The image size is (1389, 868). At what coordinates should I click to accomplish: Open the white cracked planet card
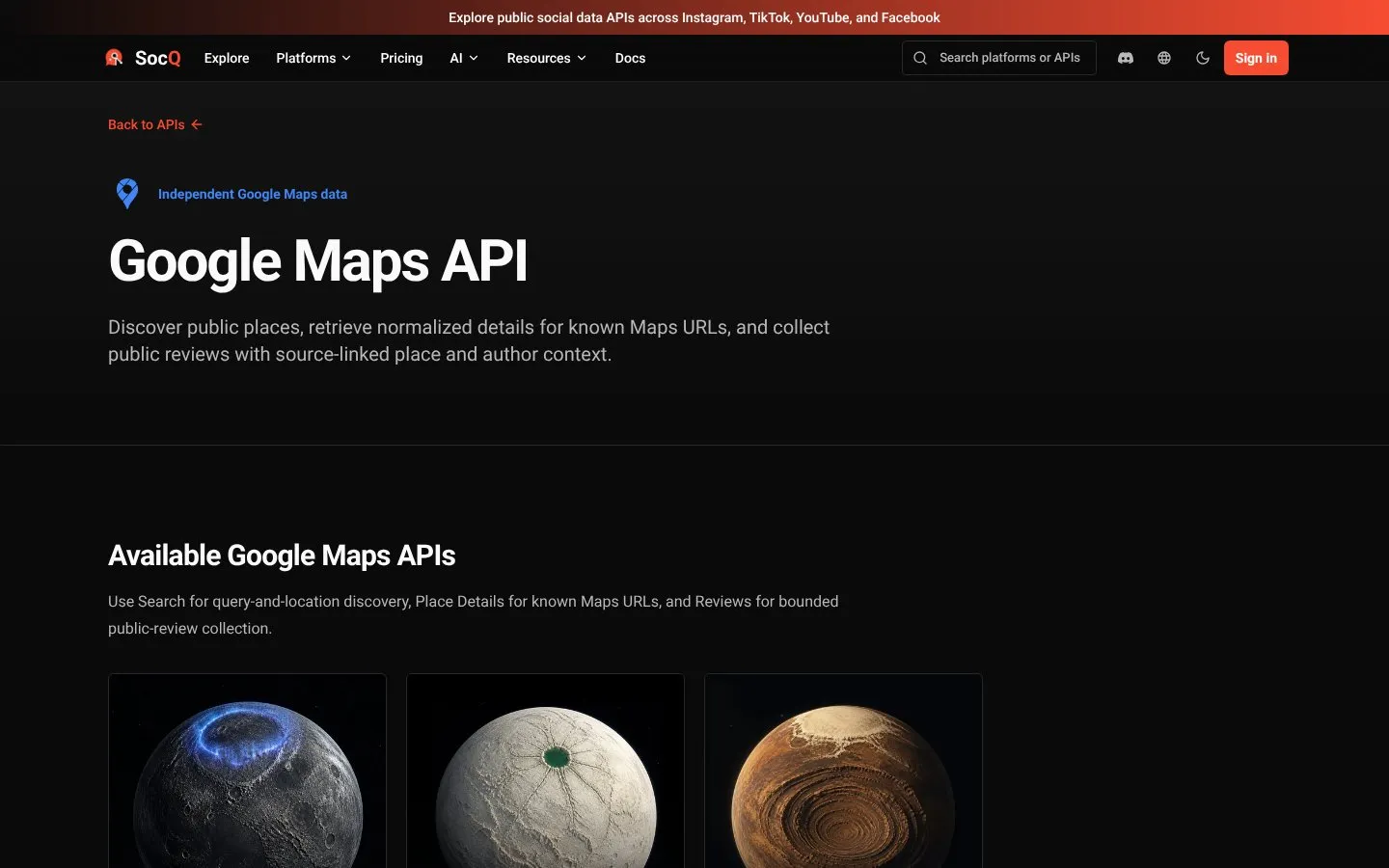(545, 771)
